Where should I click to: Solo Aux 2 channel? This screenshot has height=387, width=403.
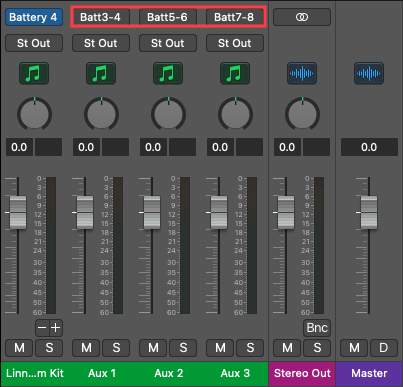click(183, 348)
